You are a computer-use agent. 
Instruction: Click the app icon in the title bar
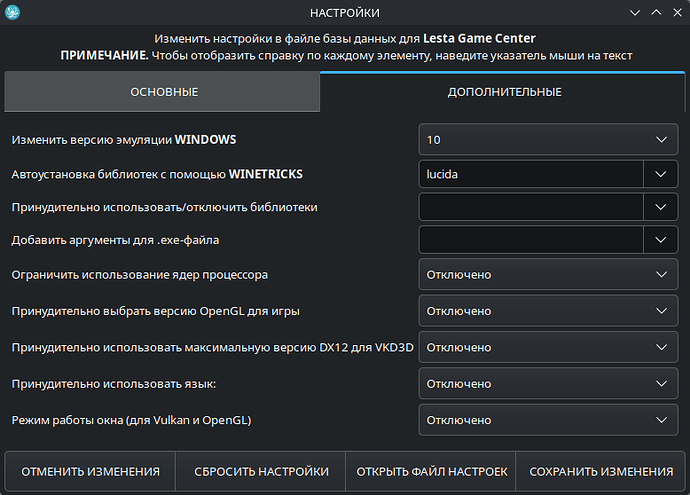click(13, 13)
